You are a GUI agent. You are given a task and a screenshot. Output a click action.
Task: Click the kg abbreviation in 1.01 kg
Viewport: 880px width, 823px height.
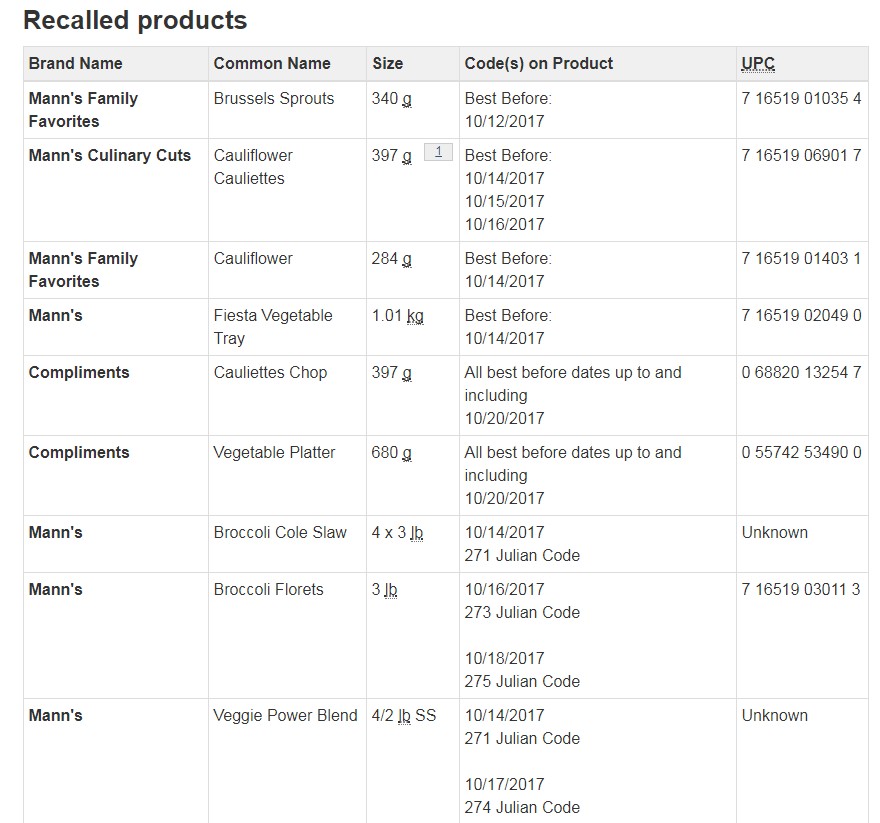[x=414, y=316]
